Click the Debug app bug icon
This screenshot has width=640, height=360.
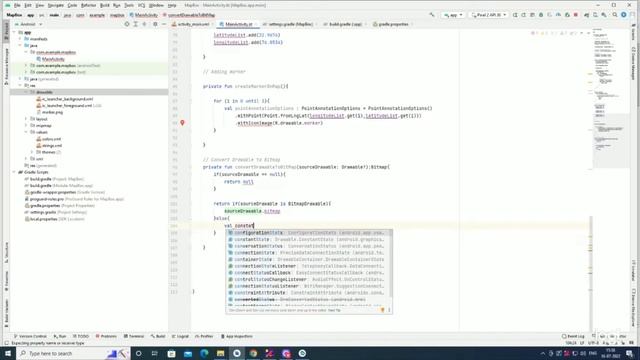pyautogui.click(x=541, y=15)
